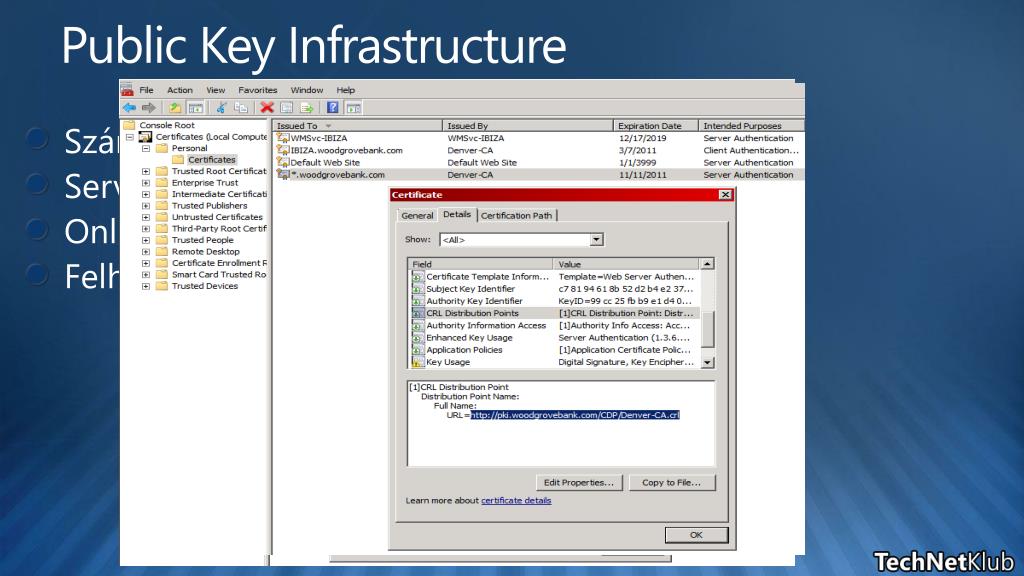
Task: Select the Trusted Devices tree item
Action: pos(205,286)
